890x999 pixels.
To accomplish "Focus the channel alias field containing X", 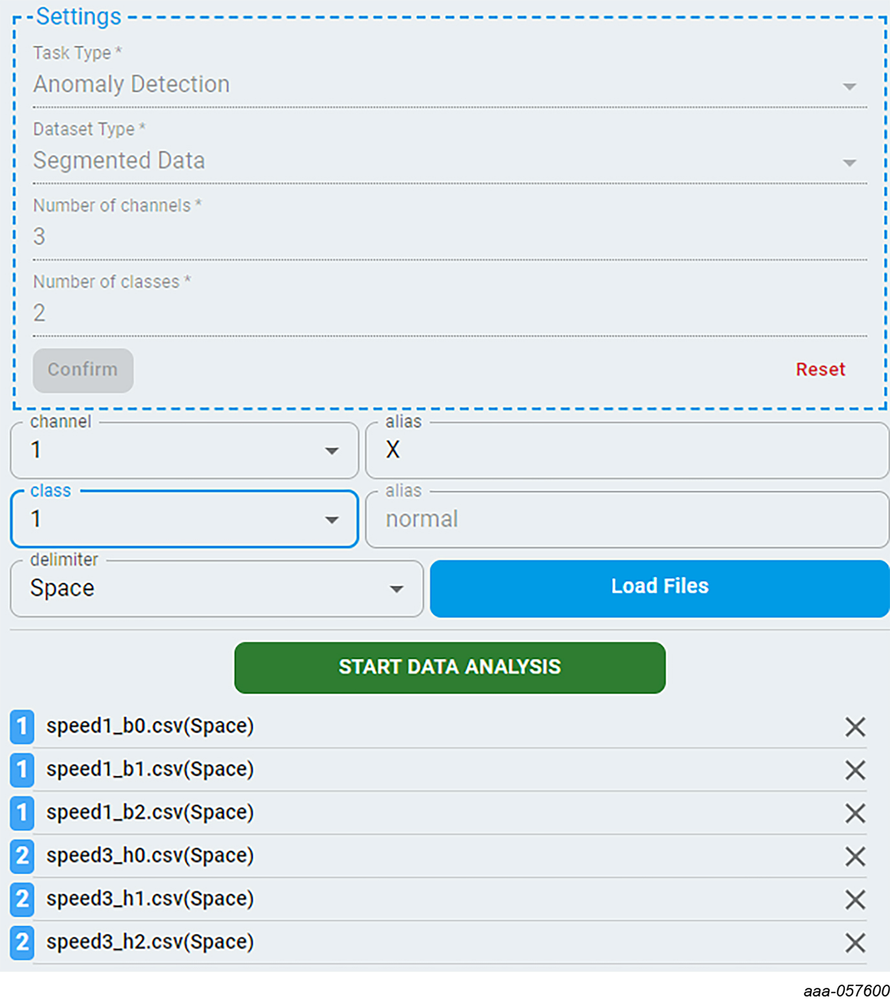I will pyautogui.click(x=626, y=451).
